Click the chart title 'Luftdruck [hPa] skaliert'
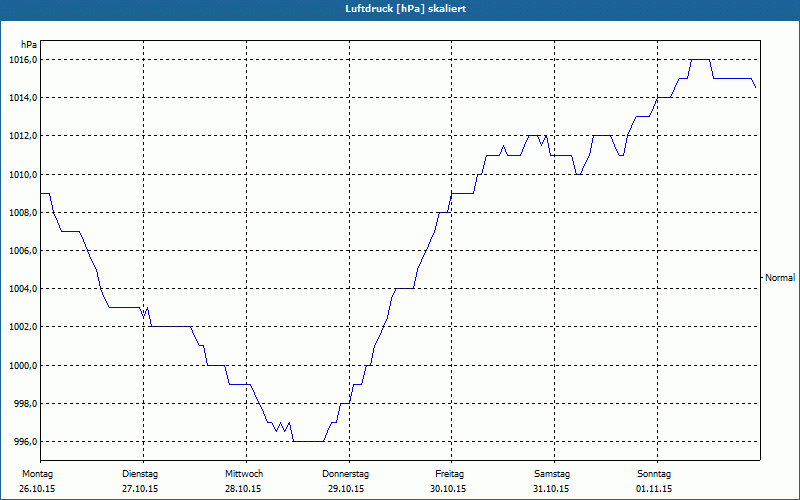This screenshot has width=800, height=500. click(x=406, y=9)
